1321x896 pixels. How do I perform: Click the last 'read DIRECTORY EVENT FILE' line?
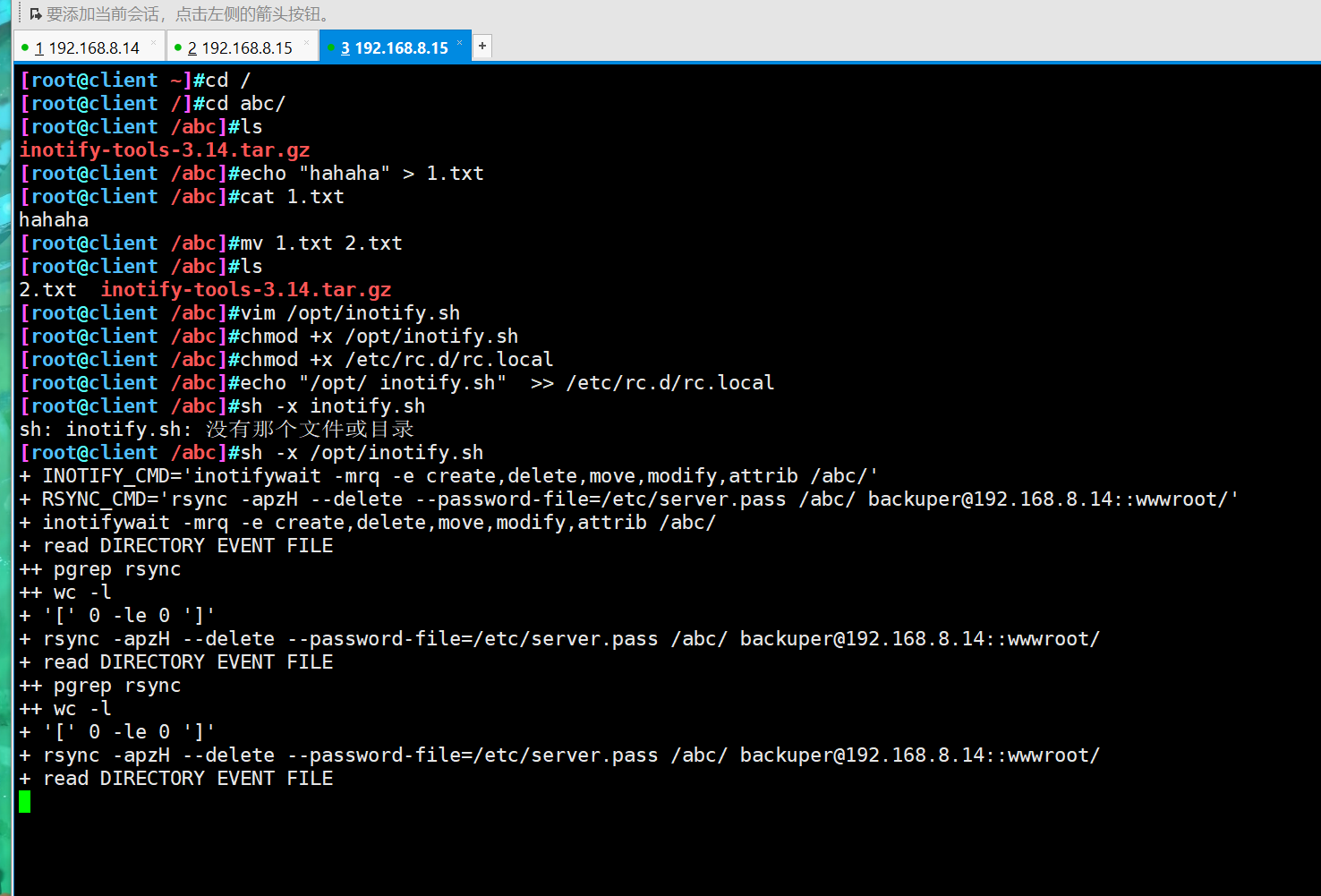coord(176,778)
